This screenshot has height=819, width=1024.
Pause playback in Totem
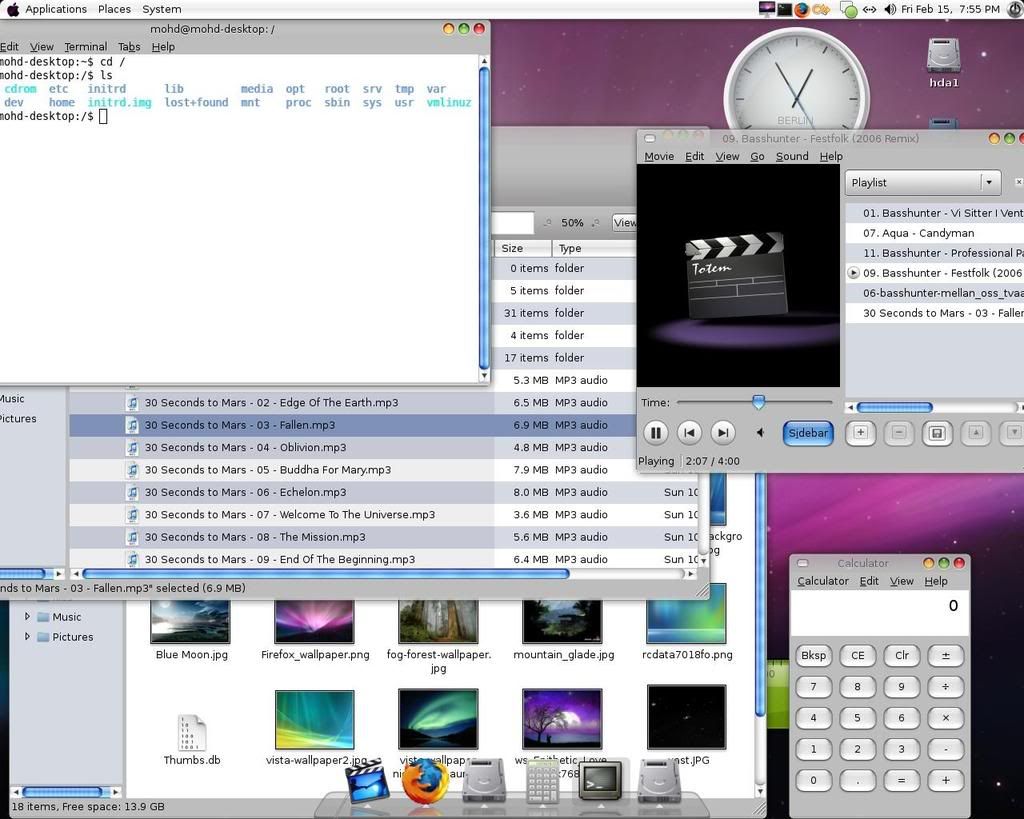656,432
